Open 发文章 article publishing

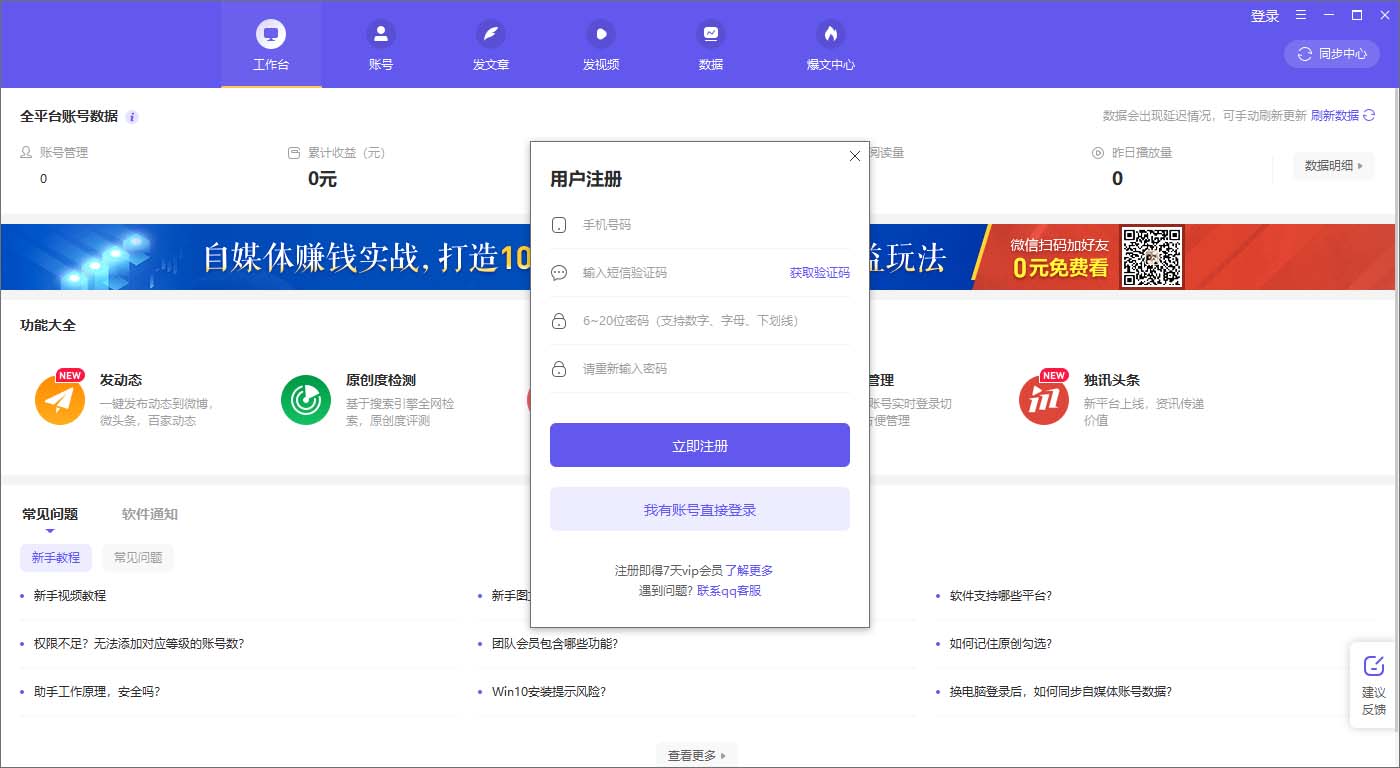pos(490,44)
